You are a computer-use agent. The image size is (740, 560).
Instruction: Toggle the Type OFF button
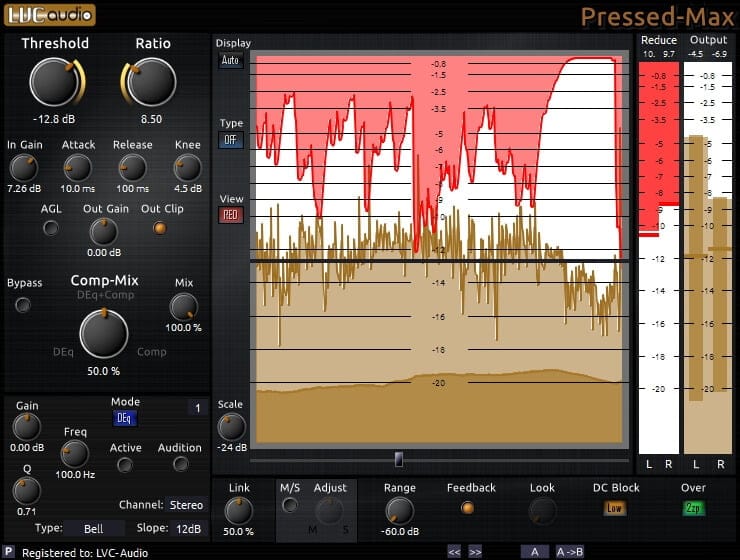point(230,140)
